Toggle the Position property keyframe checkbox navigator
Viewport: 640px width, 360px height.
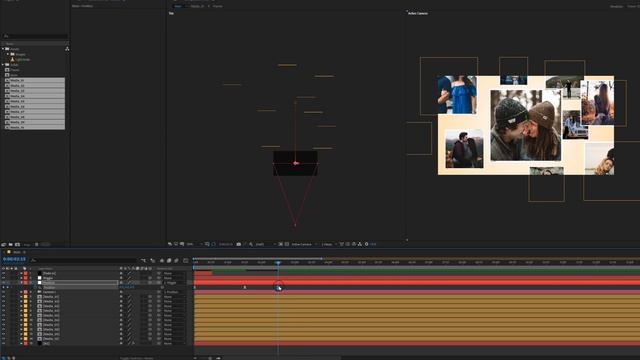(x=7, y=287)
